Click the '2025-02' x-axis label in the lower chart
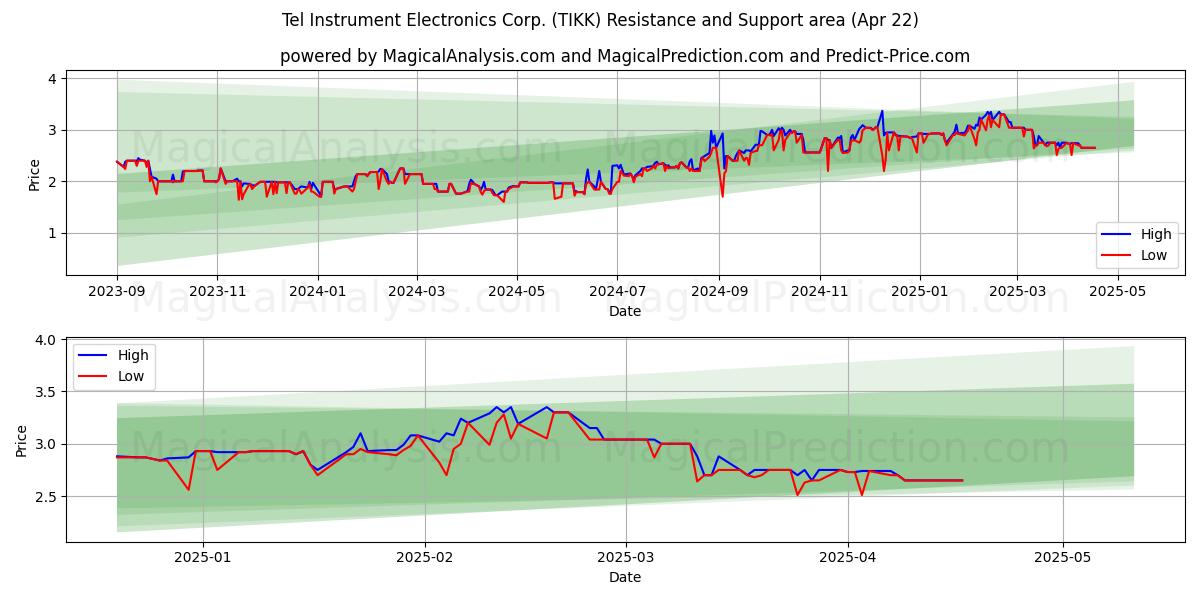The width and height of the screenshot is (1200, 600). (425, 558)
